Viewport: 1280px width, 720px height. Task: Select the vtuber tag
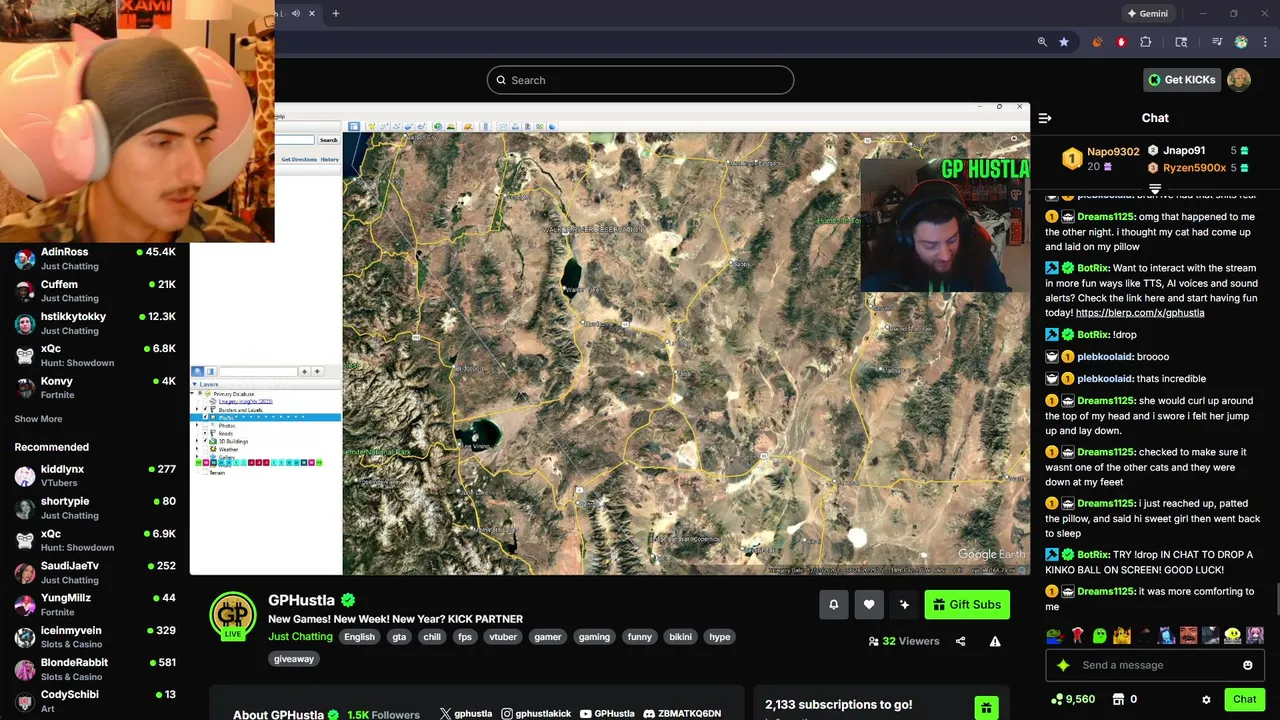click(x=503, y=637)
